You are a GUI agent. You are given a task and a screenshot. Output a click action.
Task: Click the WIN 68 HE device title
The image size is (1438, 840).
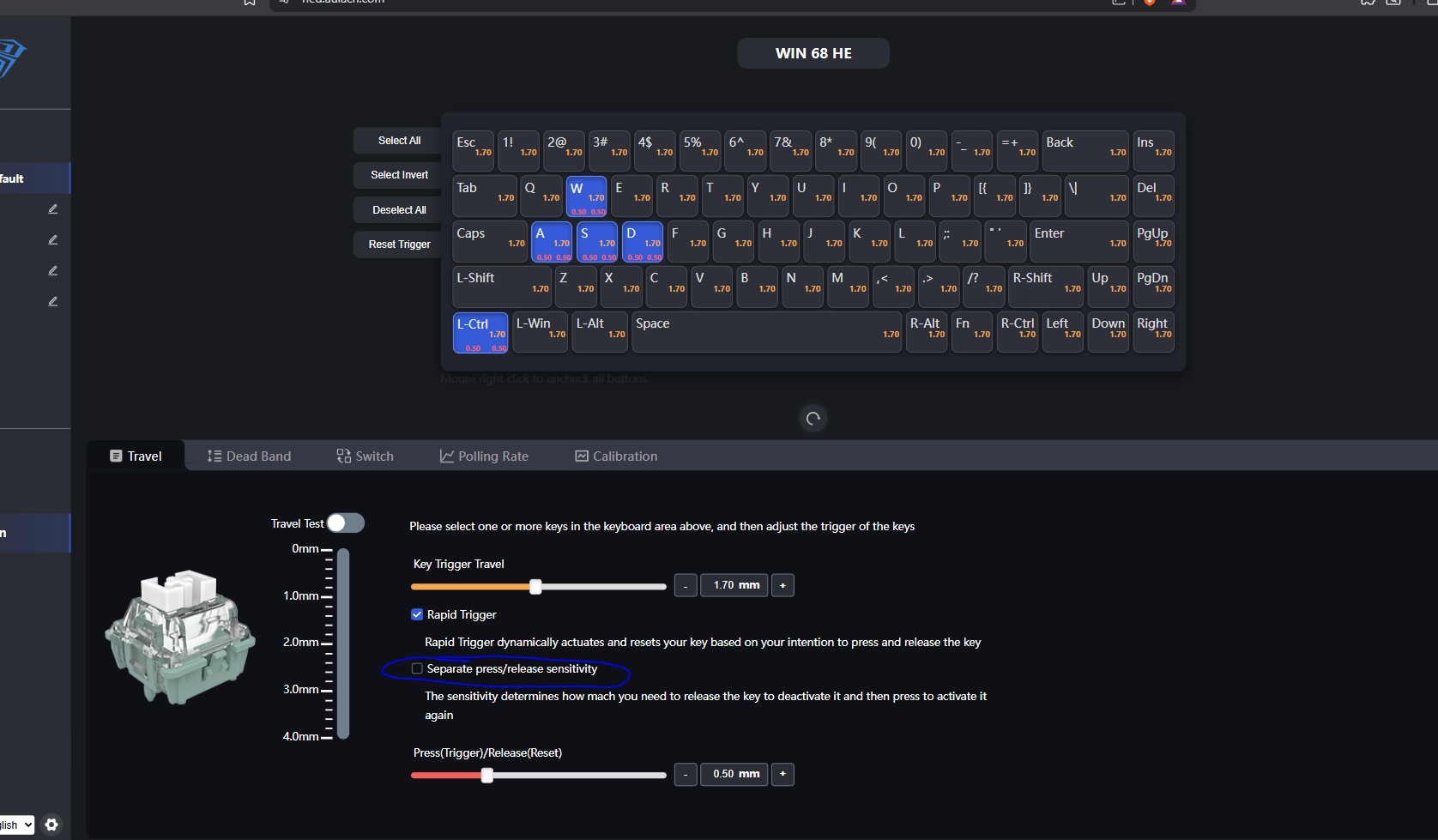[813, 53]
